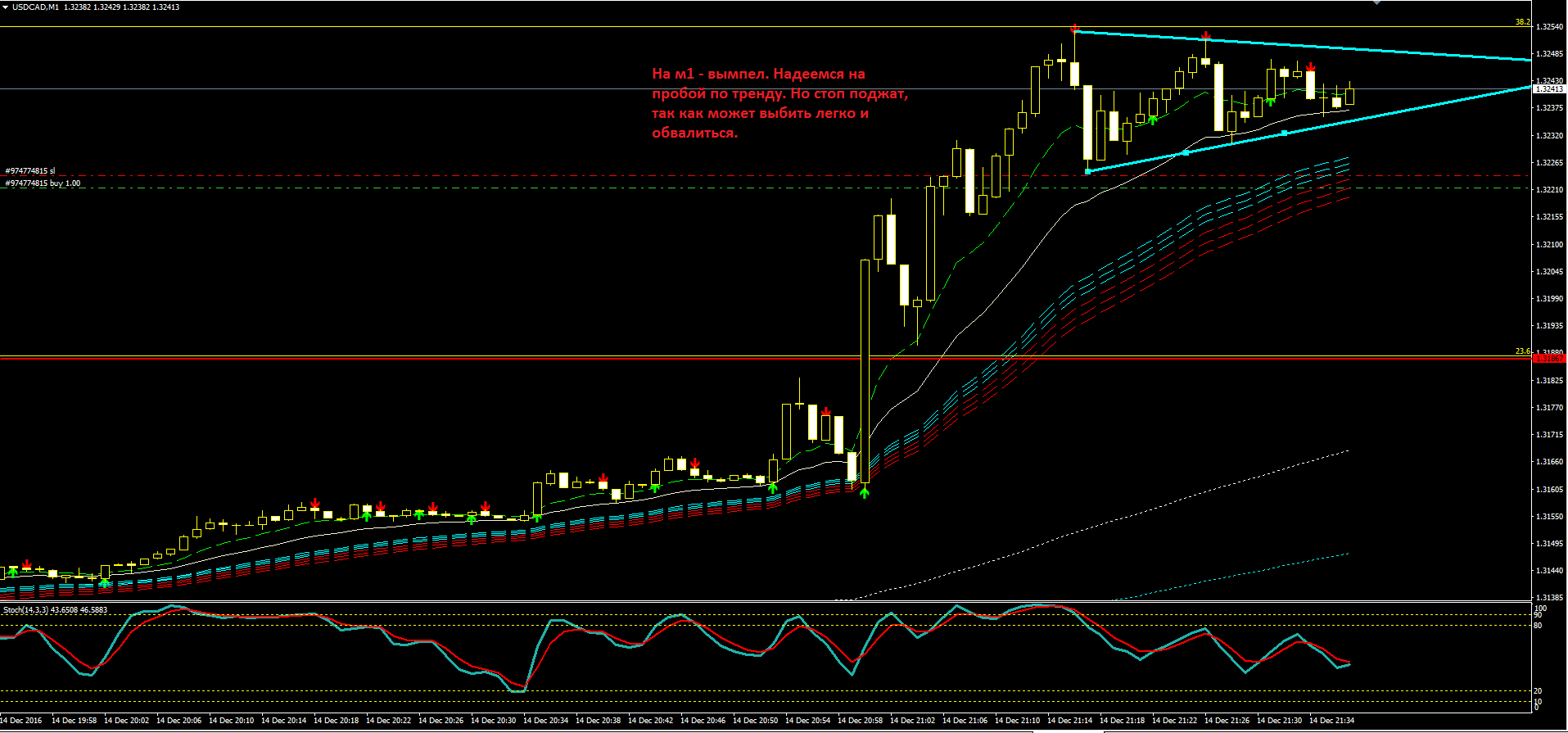Open the dropdown triangle beside USDCAD,M1
This screenshot has height=733, width=1568.
[6, 7]
